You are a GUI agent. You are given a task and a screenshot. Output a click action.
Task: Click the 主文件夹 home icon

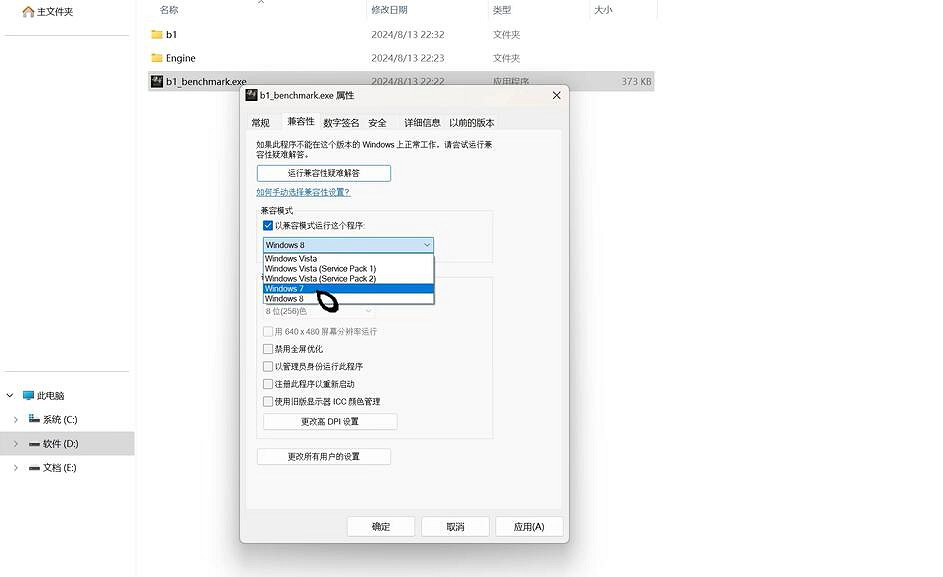(28, 12)
